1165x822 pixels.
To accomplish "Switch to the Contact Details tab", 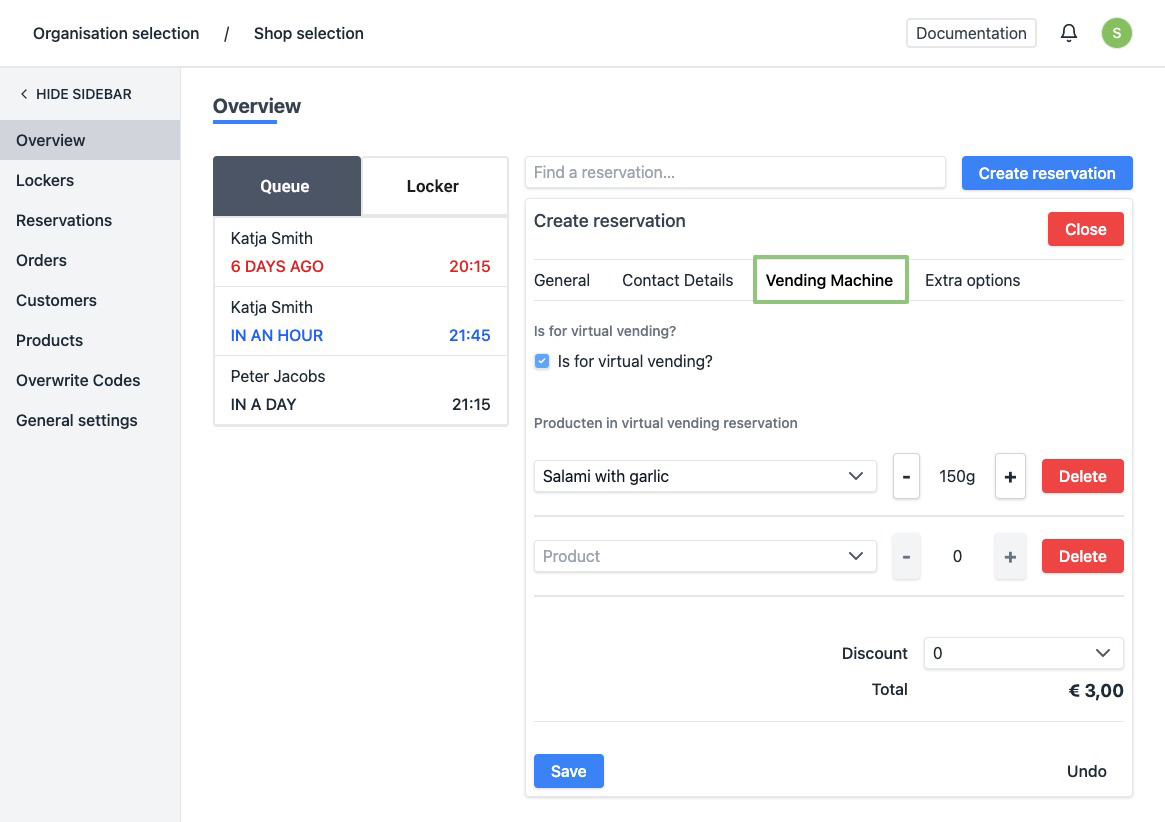I will point(677,280).
